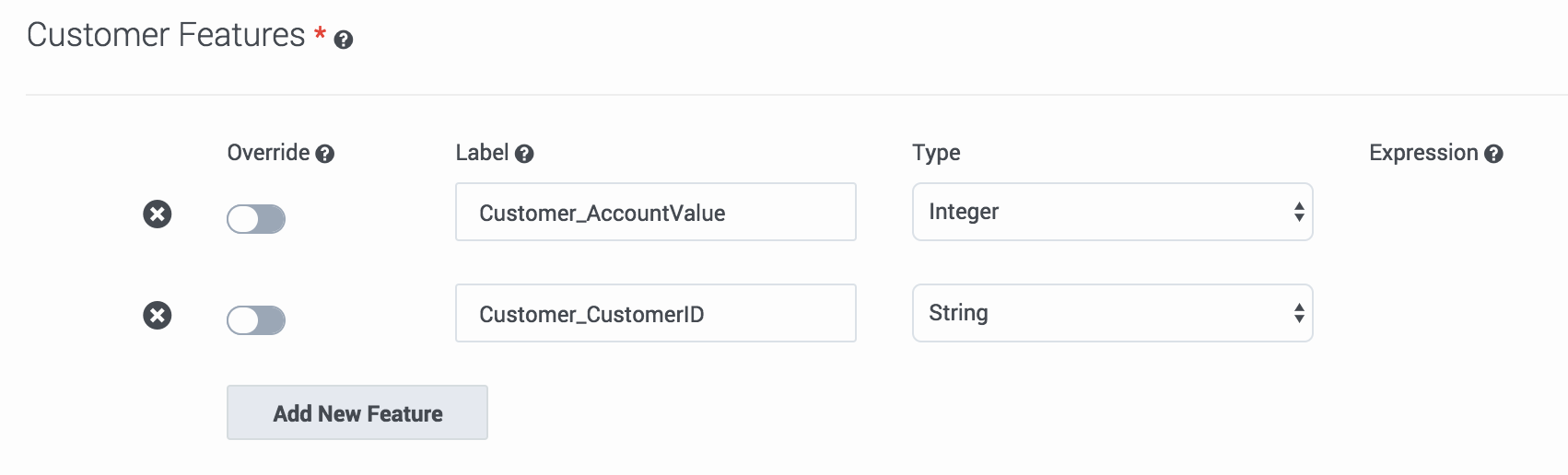Screen dimensions: 1568x475
Task: Click the Expression column header text
Action: tap(1423, 153)
